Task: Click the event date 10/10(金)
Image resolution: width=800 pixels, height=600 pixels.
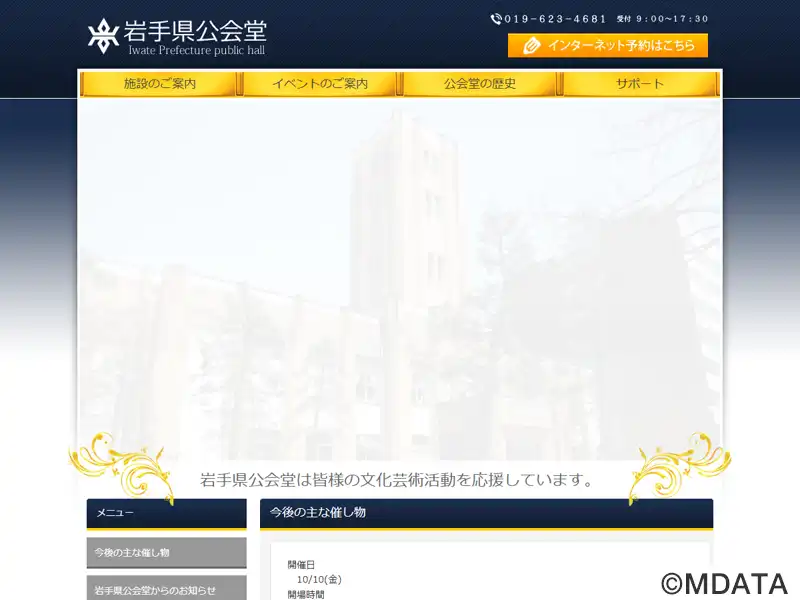Action: (319, 579)
